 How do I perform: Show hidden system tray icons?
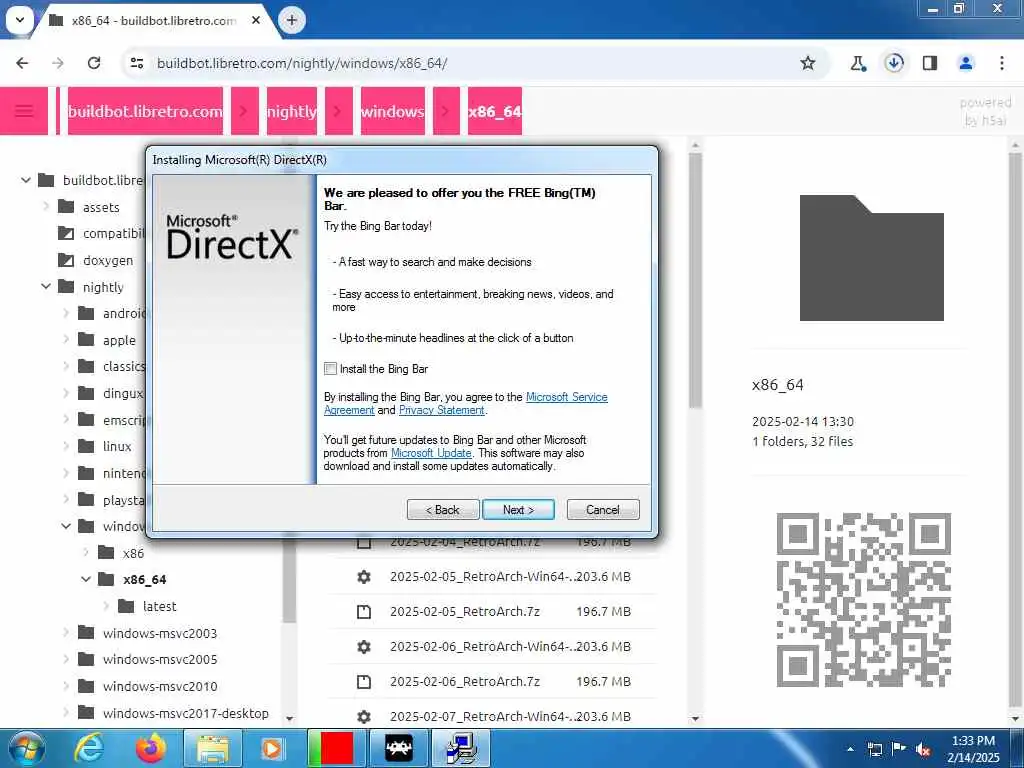[850, 749]
